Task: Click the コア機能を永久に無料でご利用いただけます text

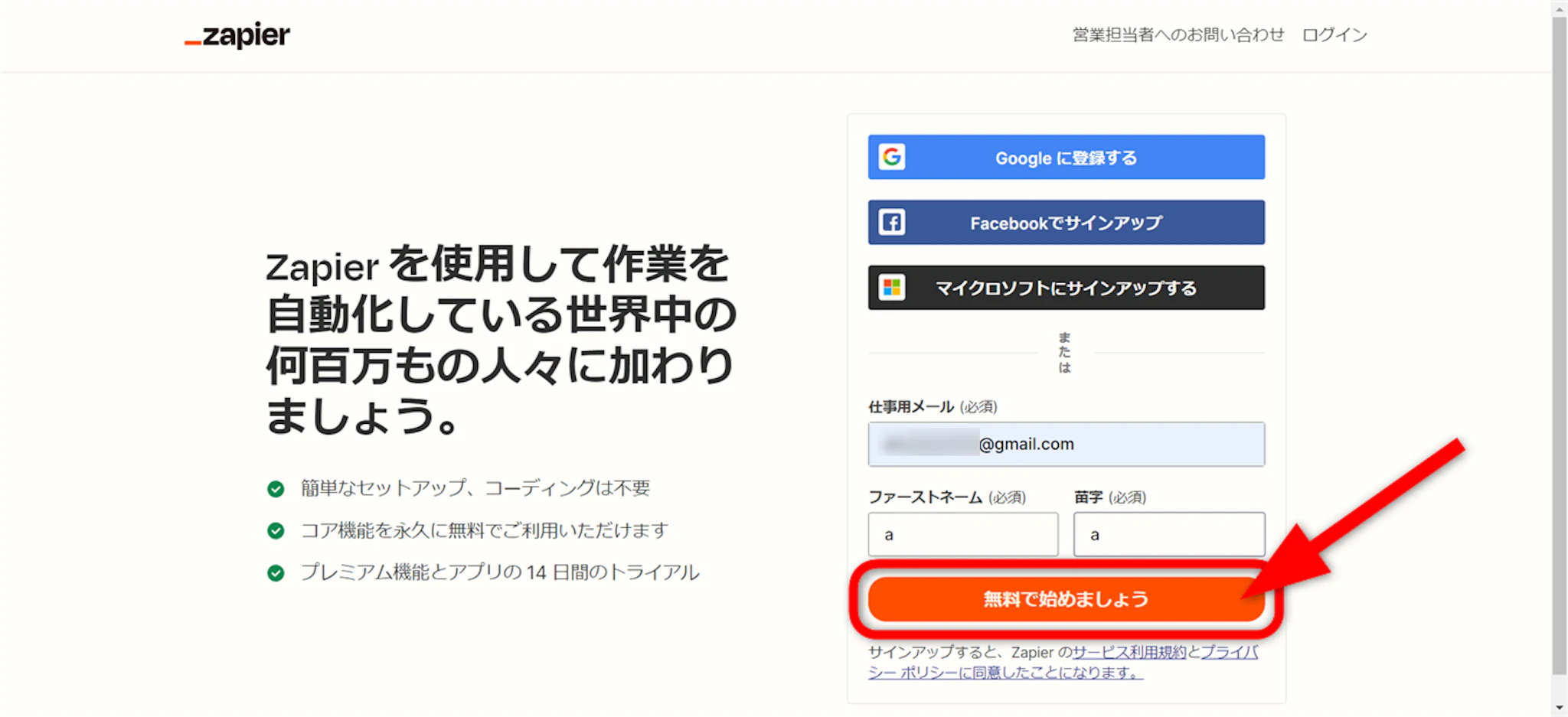Action: [x=485, y=530]
